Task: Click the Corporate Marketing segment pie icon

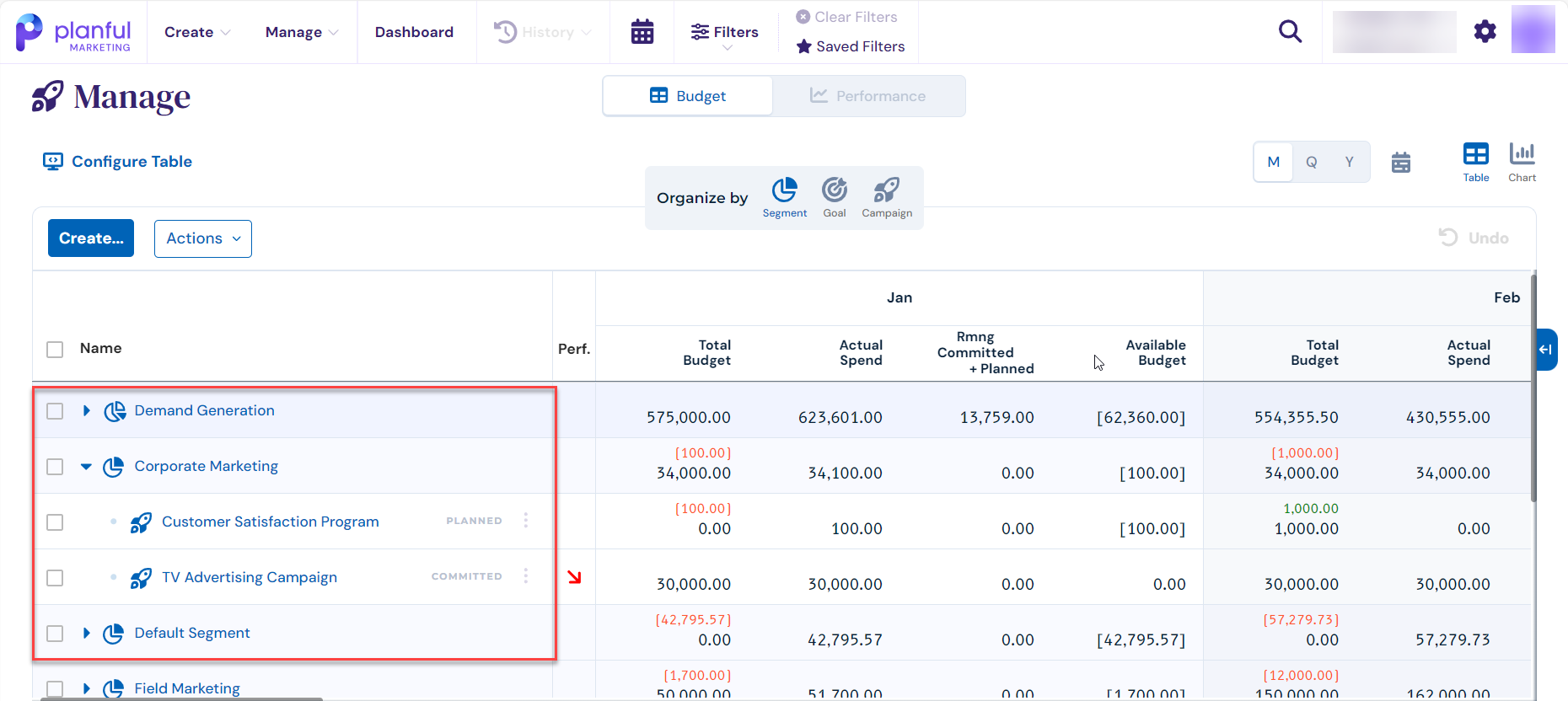Action: tap(114, 467)
